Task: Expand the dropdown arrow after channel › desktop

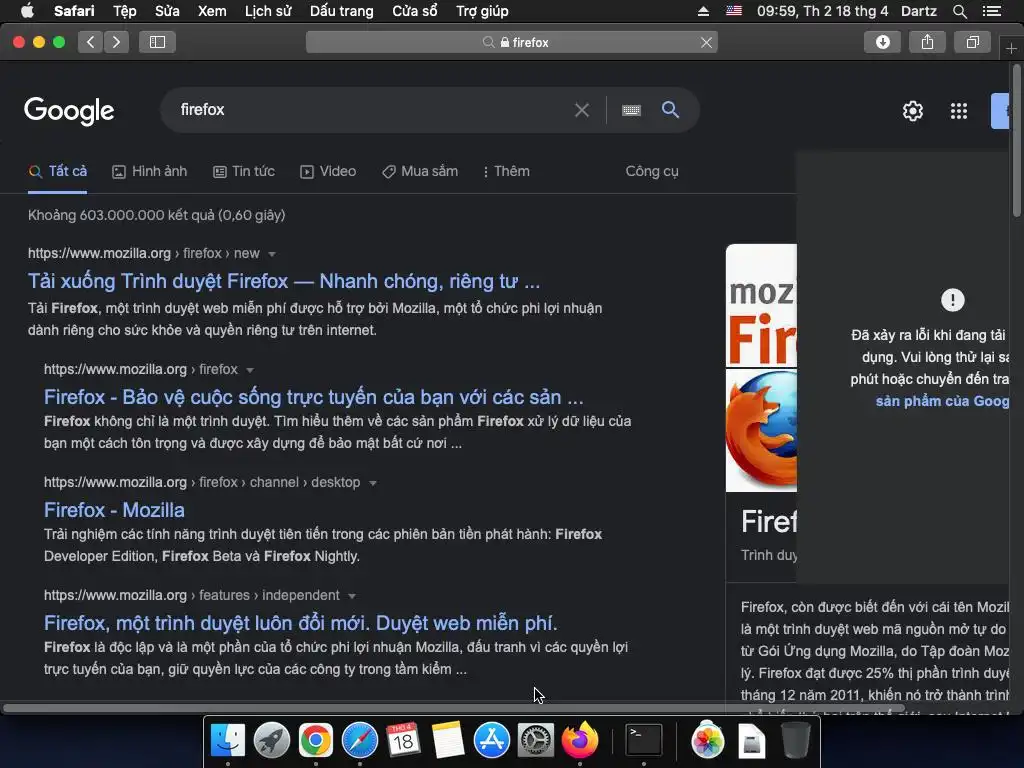Action: [x=373, y=483]
